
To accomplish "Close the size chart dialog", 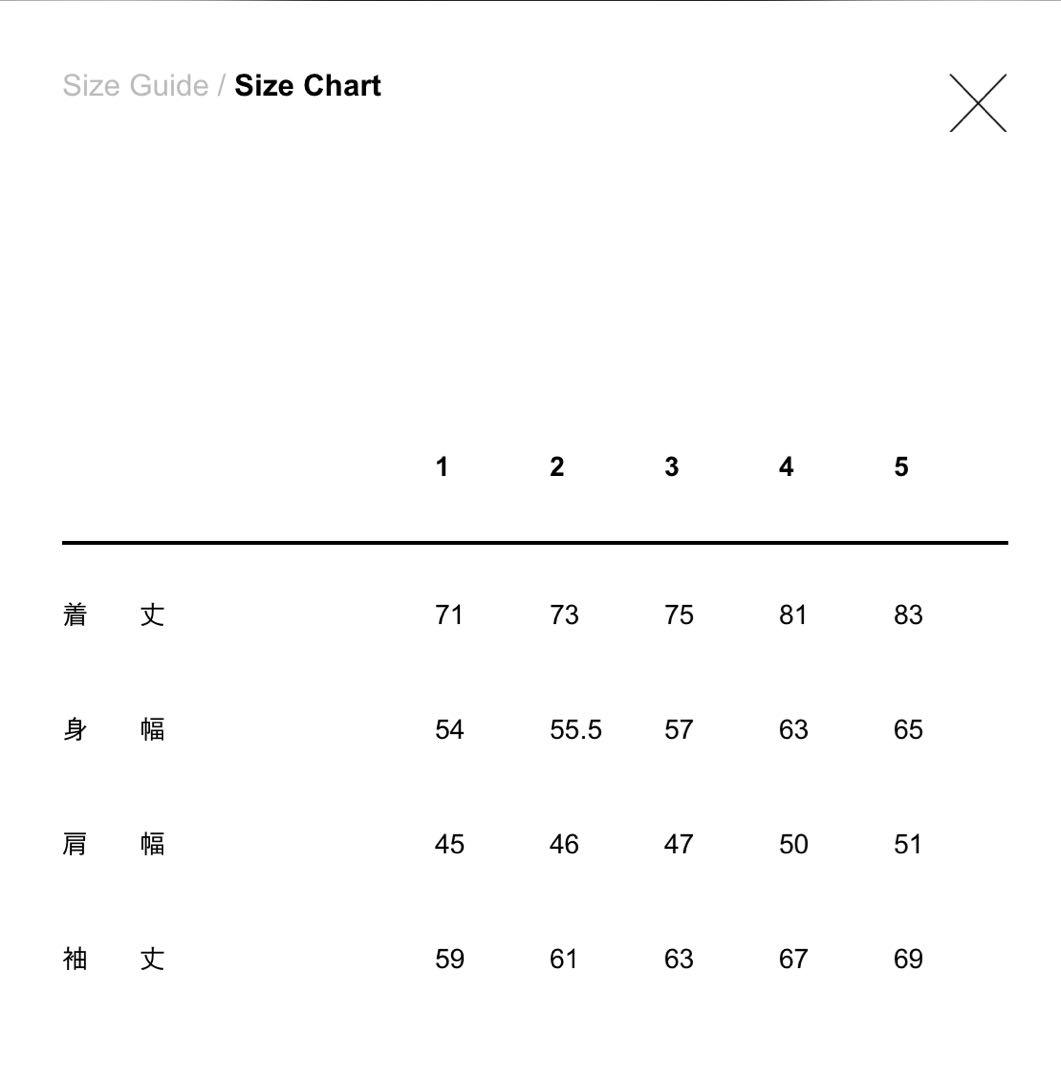I will 977,103.
